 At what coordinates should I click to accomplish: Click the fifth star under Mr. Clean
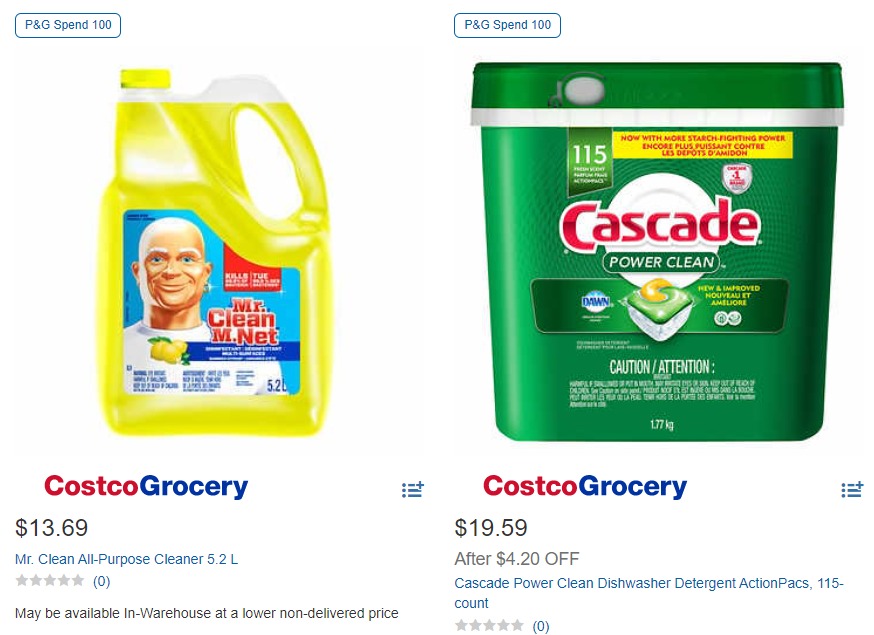78,581
